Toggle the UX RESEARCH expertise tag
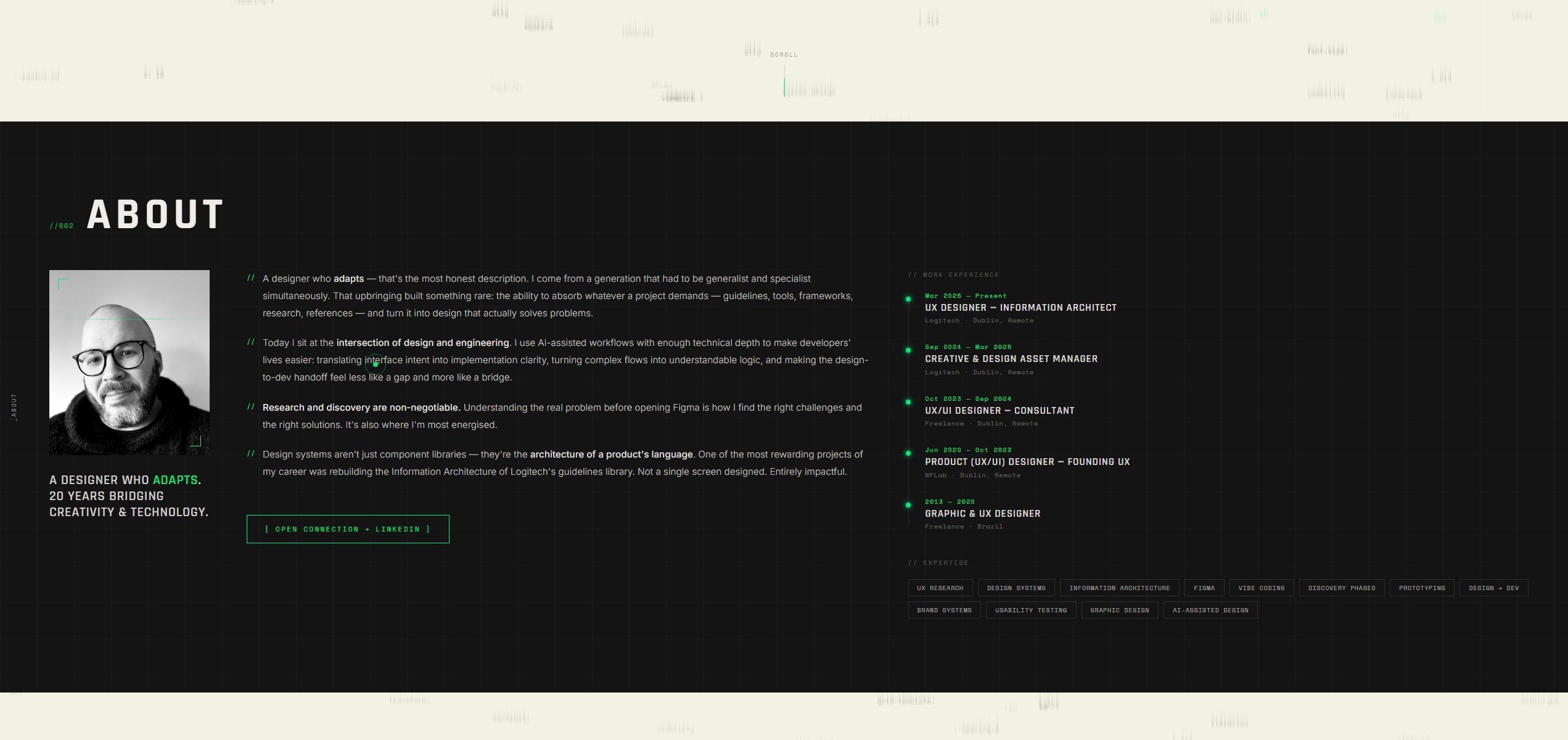 (940, 588)
